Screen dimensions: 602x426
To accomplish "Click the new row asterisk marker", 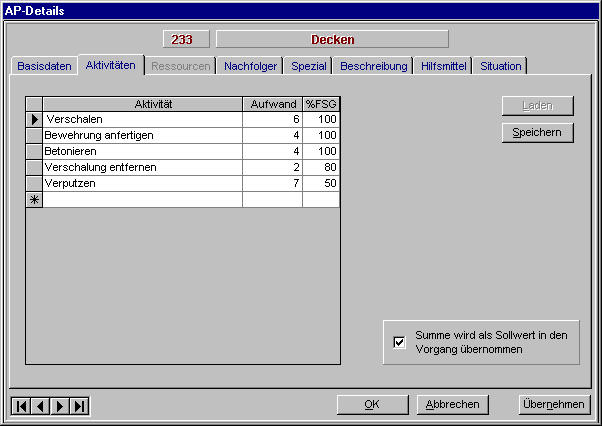I will click(x=34, y=200).
